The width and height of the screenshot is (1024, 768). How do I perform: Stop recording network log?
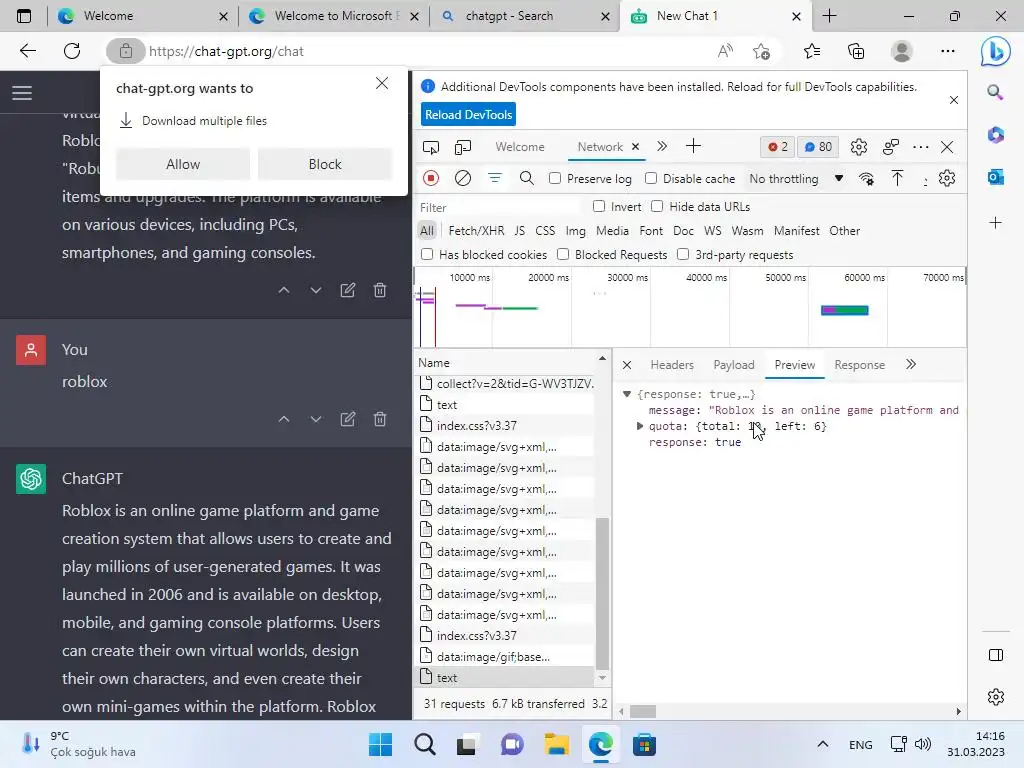(x=431, y=178)
